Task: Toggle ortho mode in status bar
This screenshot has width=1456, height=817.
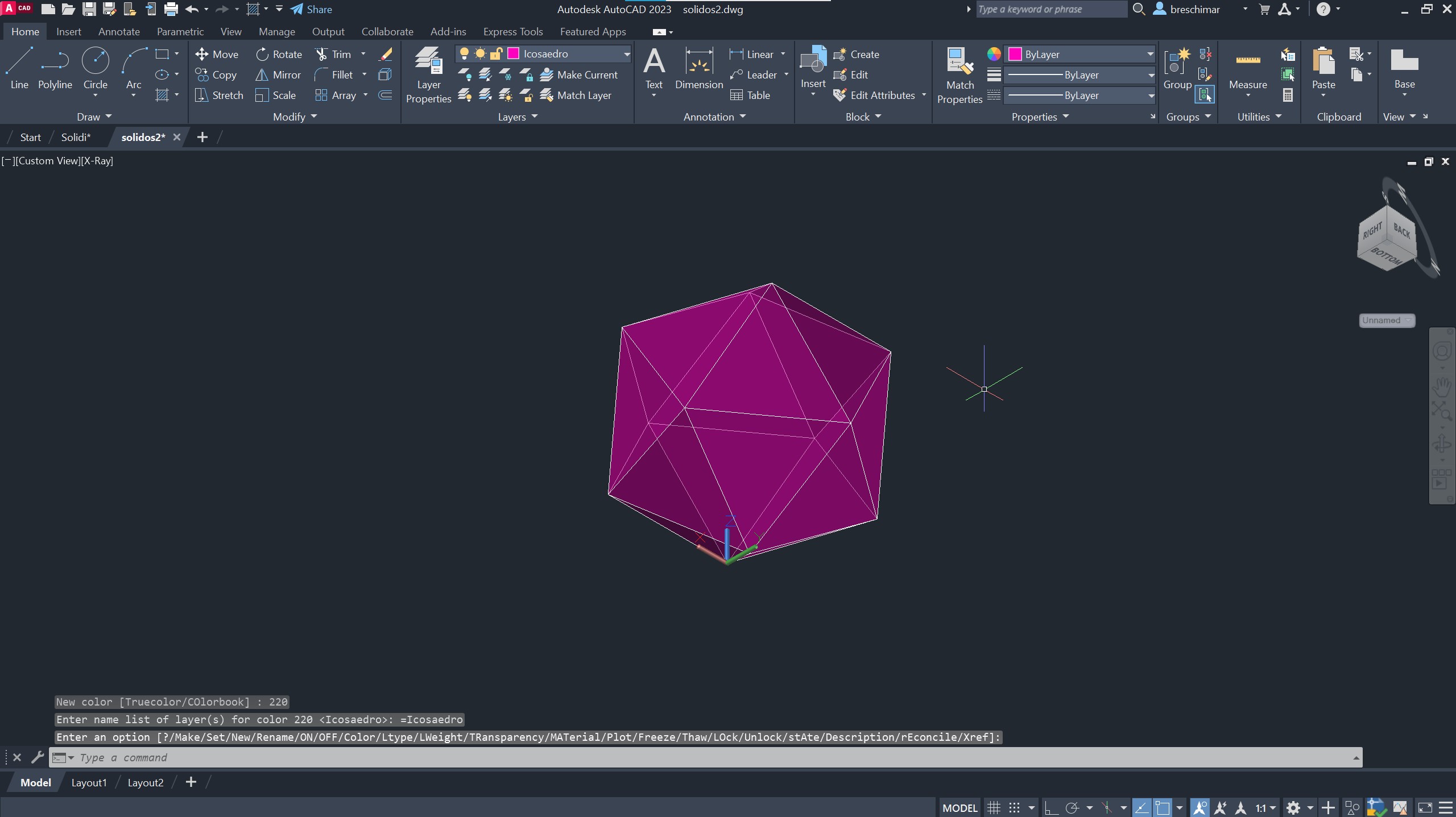Action: pos(1050,807)
